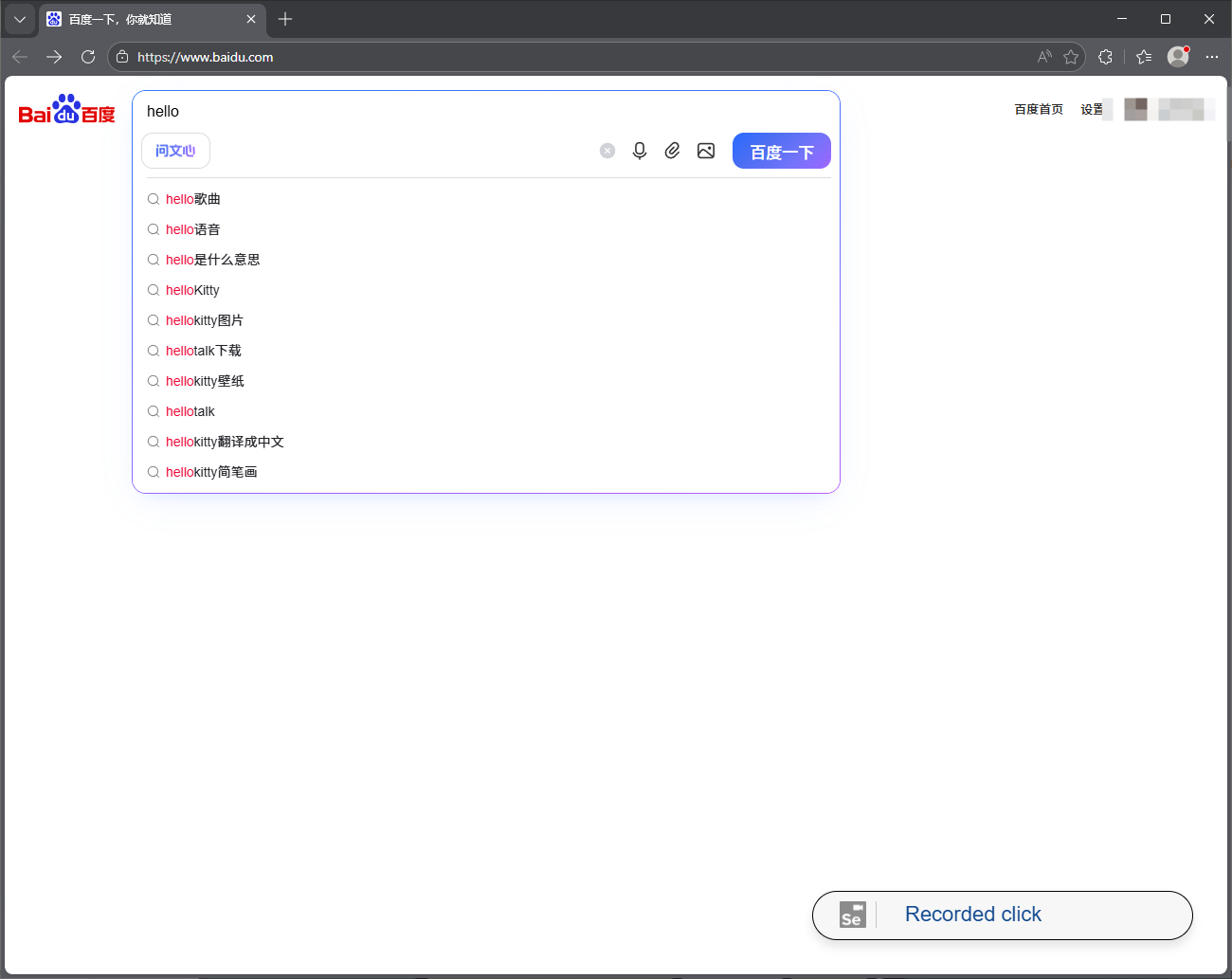Open Read aloud icon in address bar
The image size is (1232, 979).
1044,57
